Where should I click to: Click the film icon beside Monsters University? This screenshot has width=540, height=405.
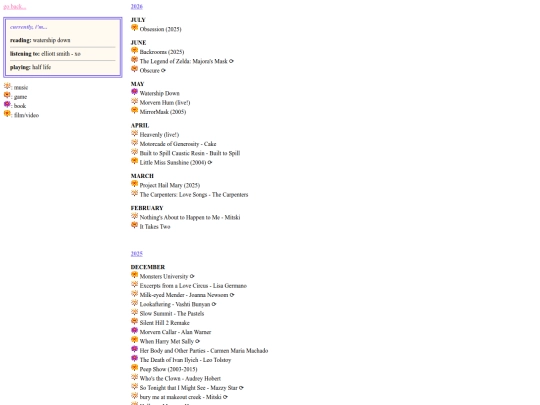135,275
